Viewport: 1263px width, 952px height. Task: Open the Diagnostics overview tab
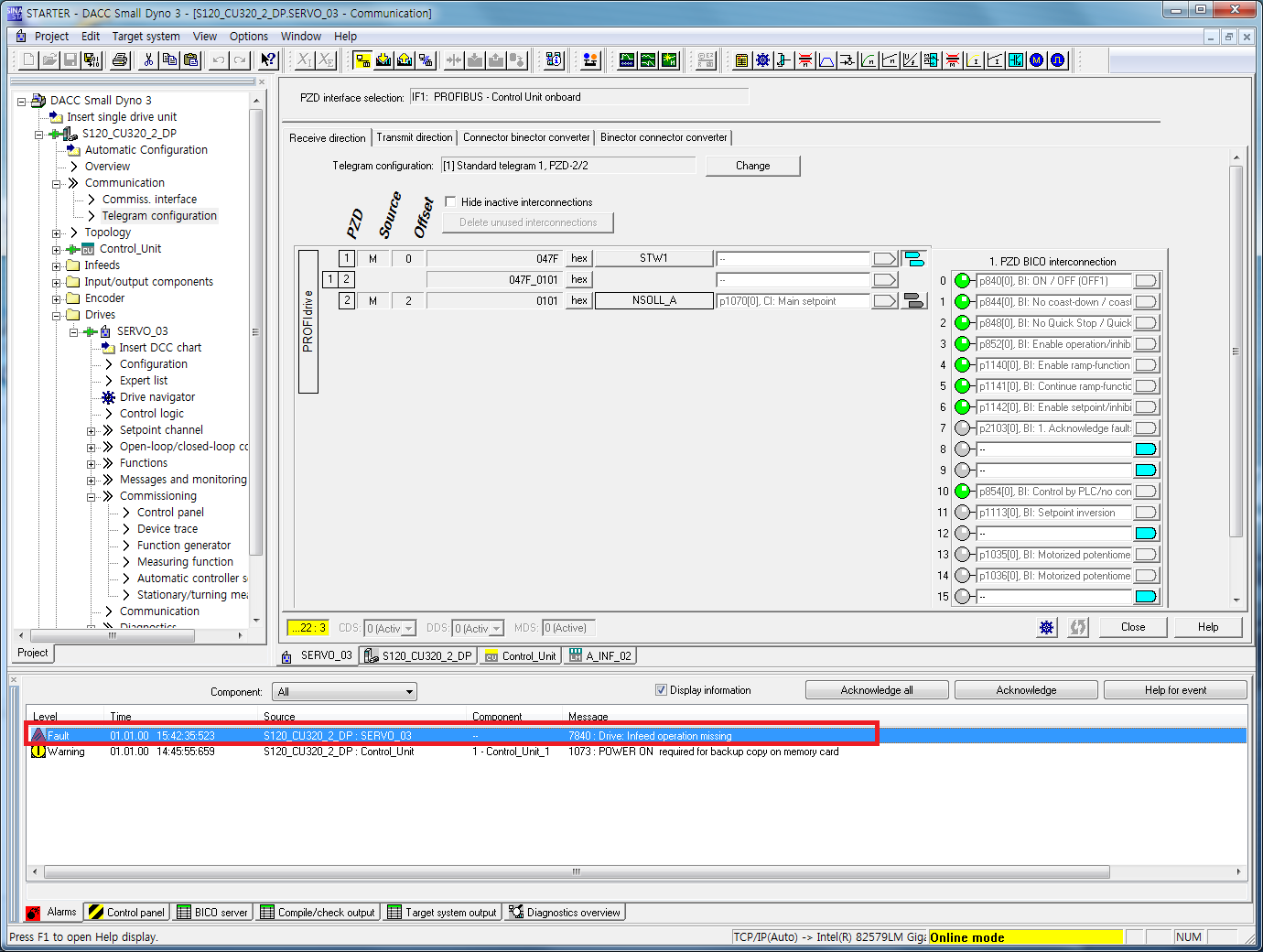tap(565, 912)
